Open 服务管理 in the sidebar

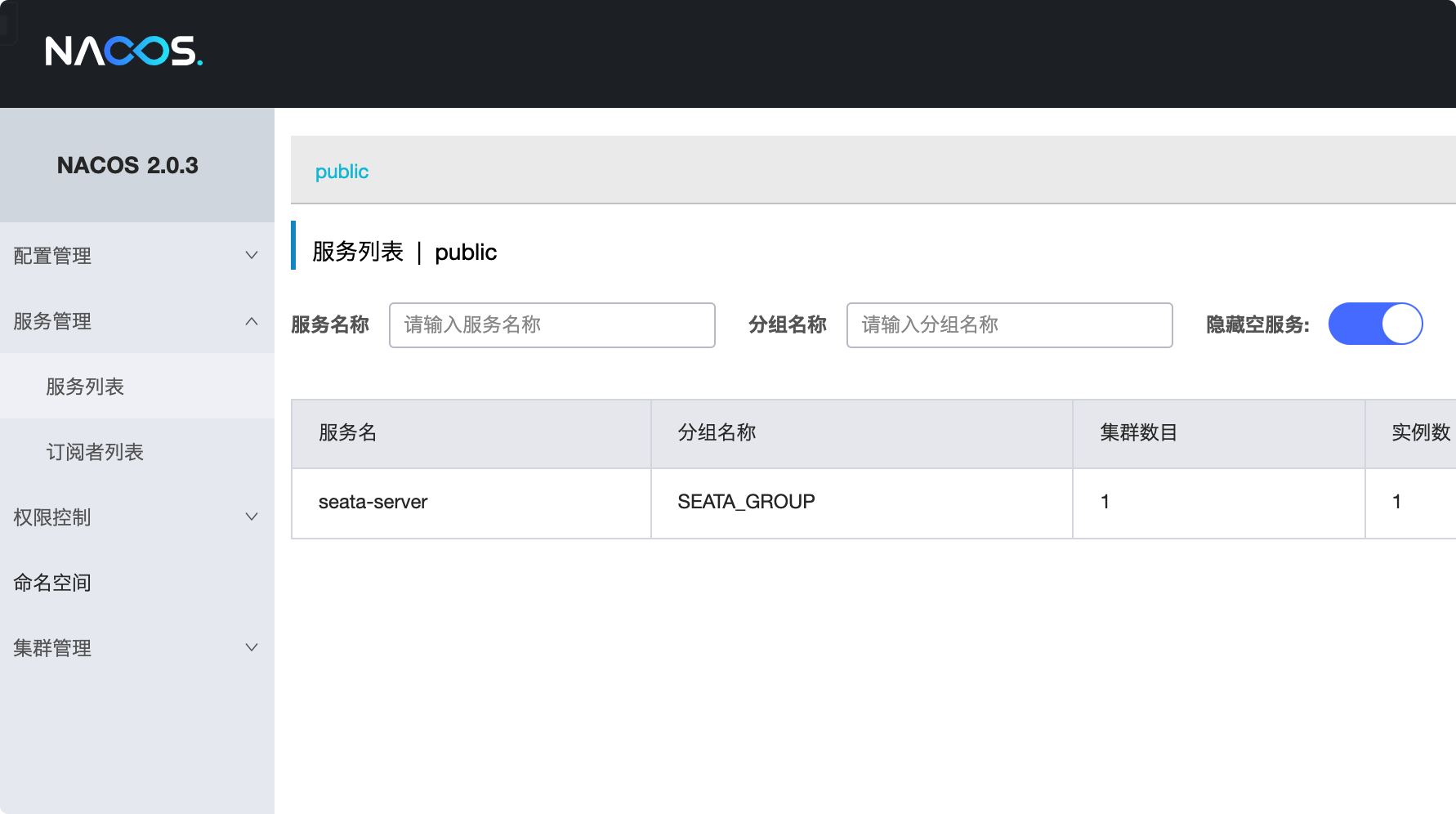(137, 320)
